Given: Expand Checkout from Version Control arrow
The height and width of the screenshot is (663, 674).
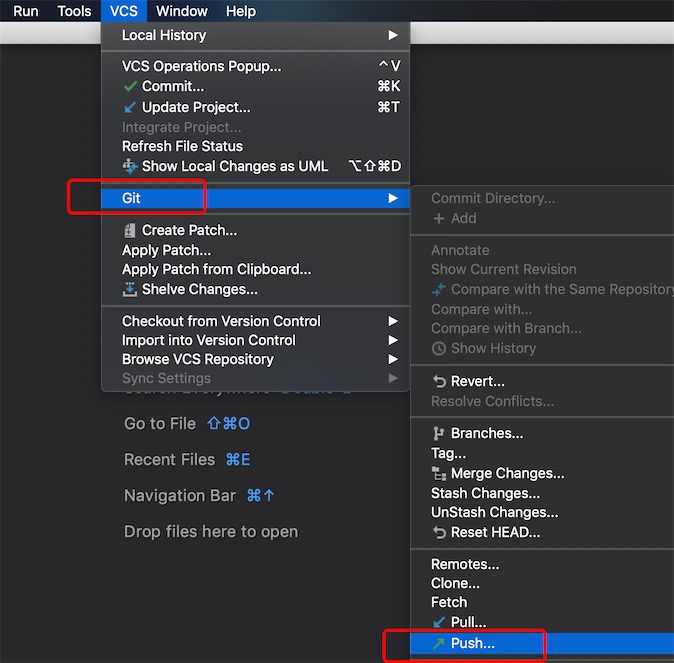Looking at the screenshot, I should 393,321.
